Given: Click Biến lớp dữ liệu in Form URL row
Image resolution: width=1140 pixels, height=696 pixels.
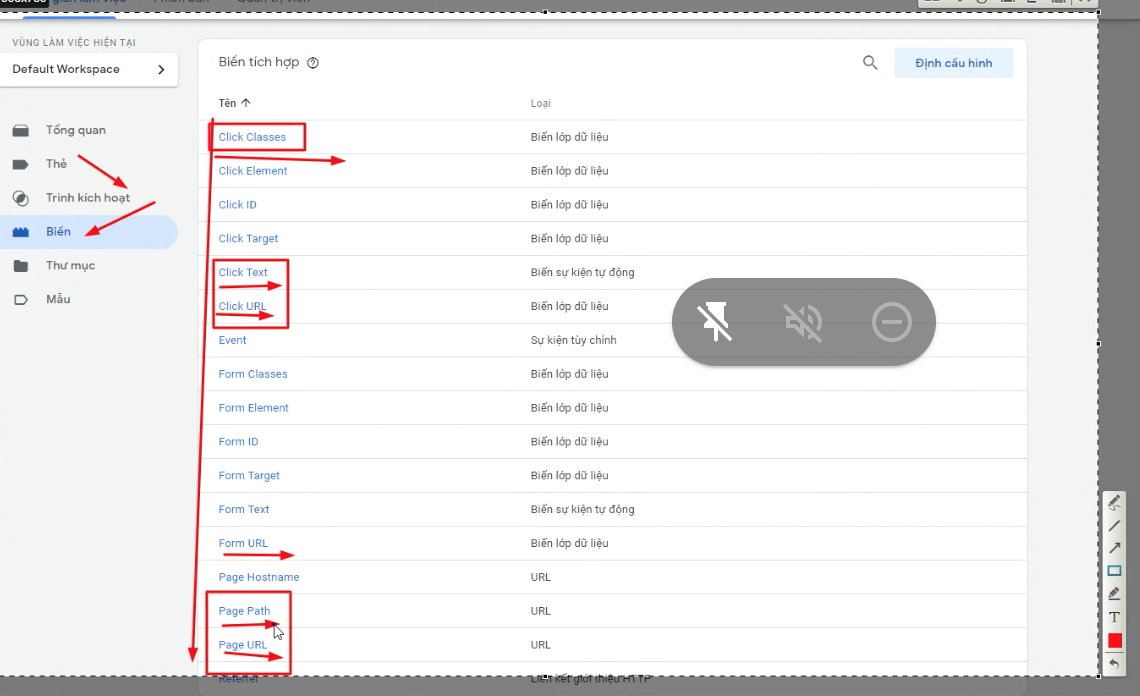Looking at the screenshot, I should click(569, 543).
